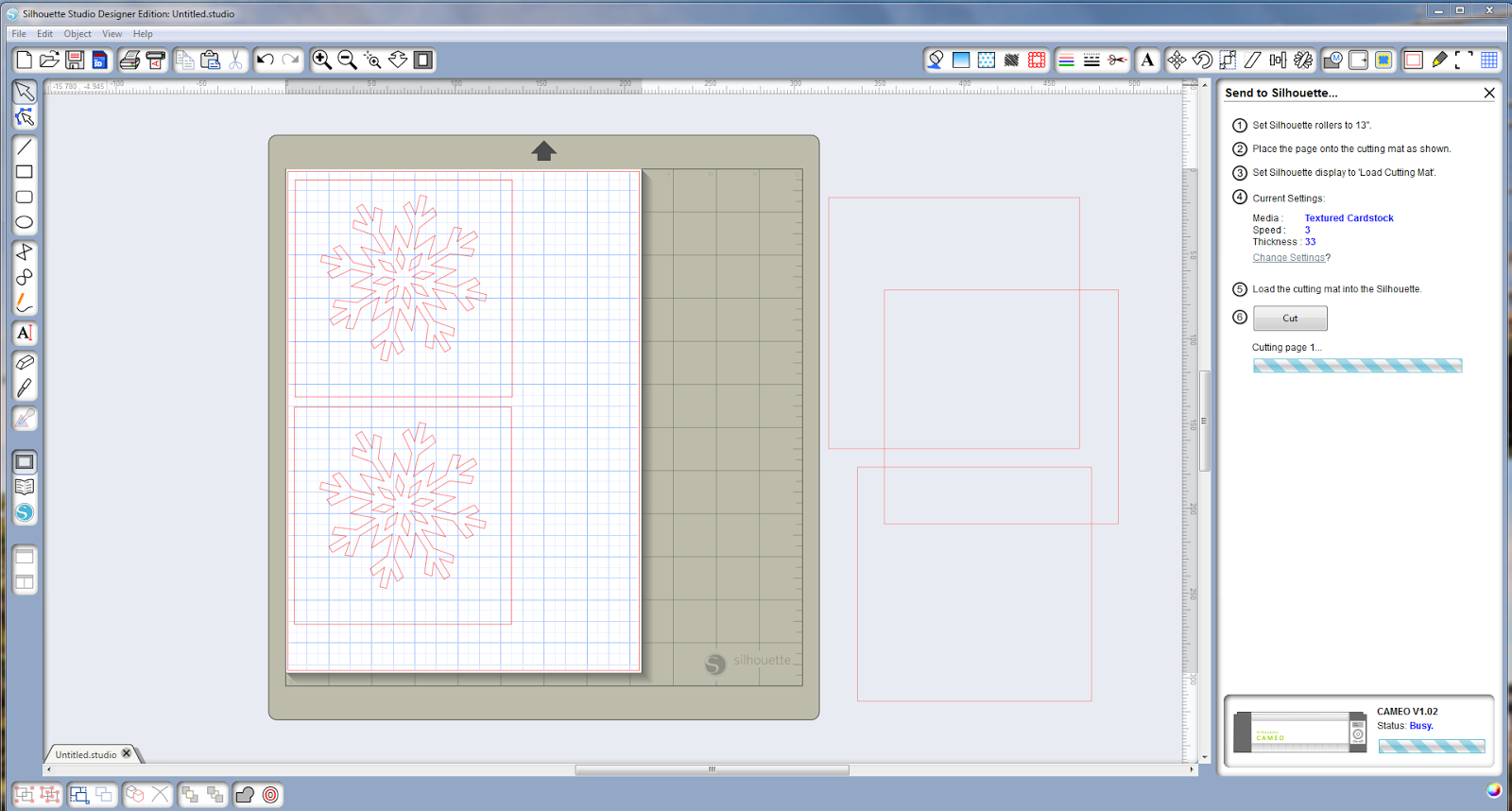Open the Fill Gradient panel
This screenshot has height=811, width=1512.
[x=961, y=60]
